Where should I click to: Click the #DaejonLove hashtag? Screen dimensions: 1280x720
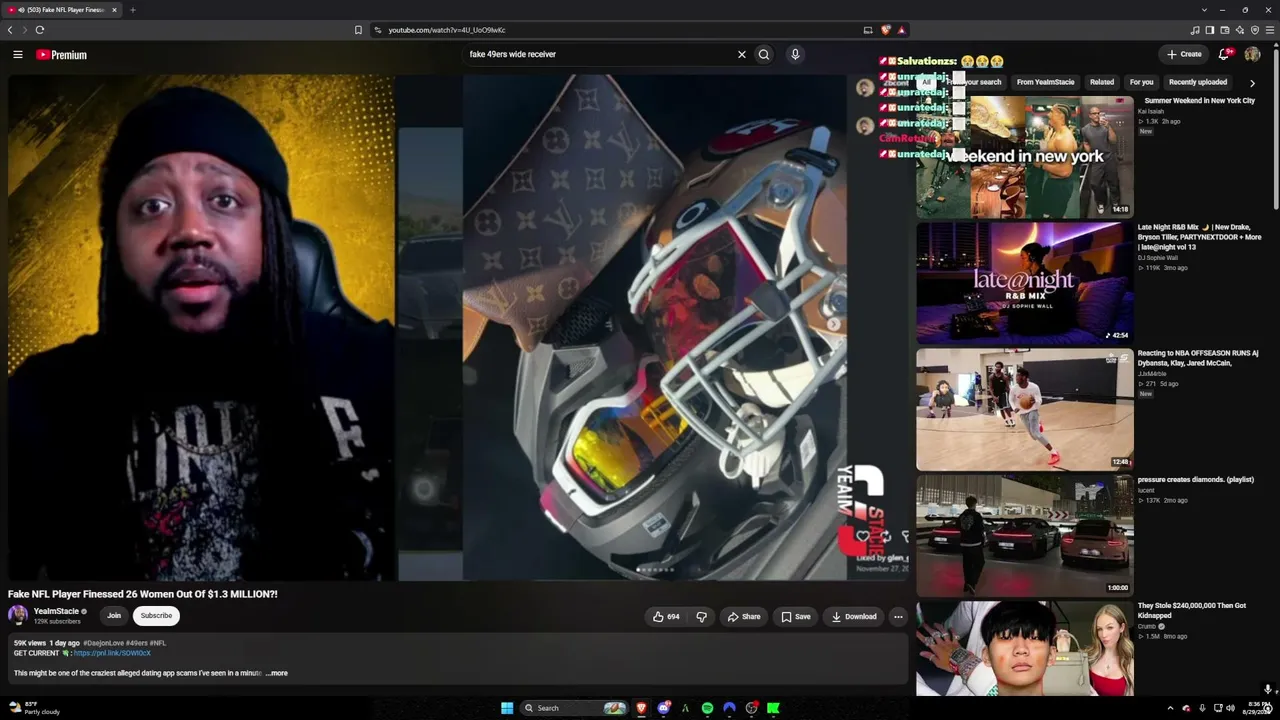click(x=103, y=643)
